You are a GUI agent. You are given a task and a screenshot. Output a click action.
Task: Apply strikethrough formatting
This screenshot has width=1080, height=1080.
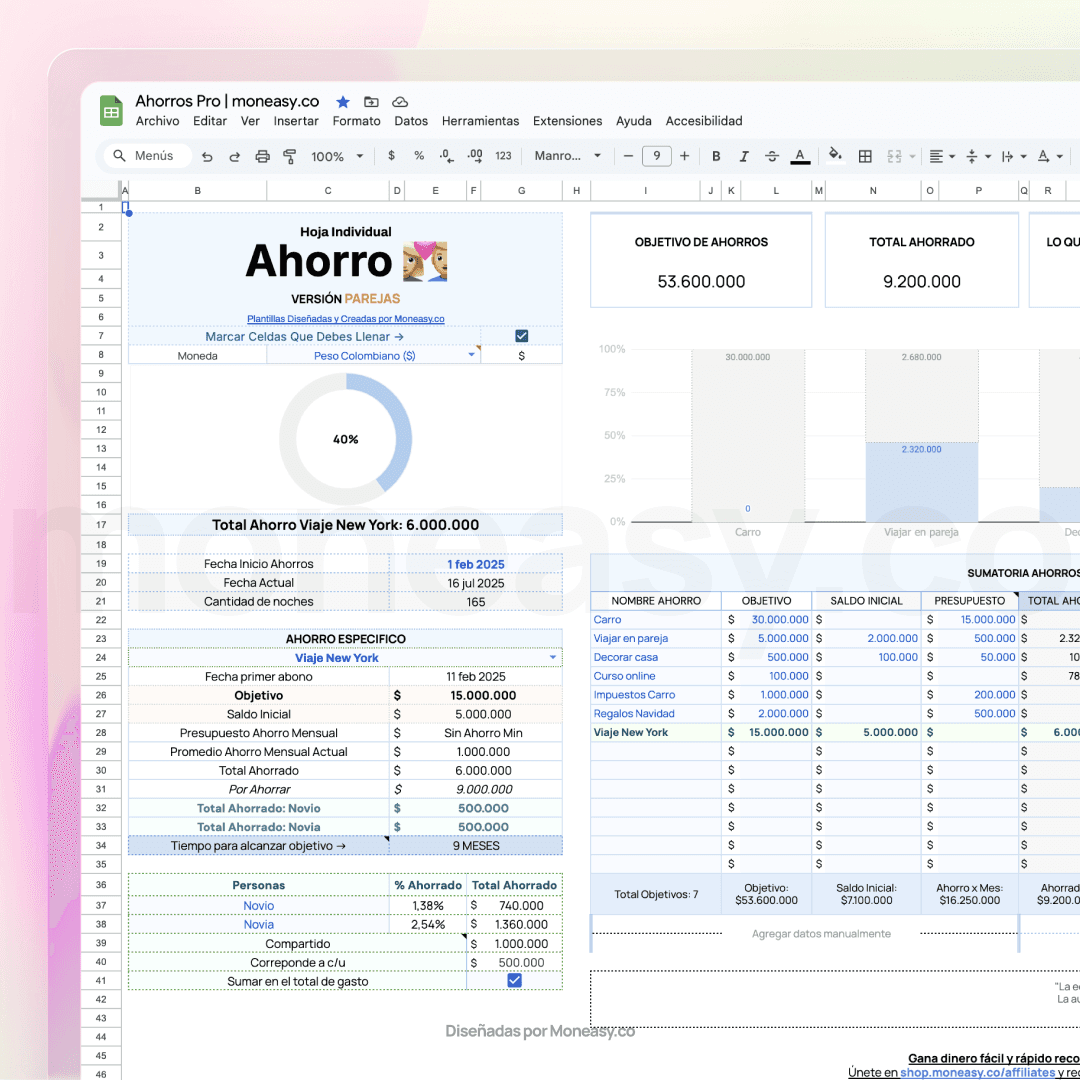click(771, 156)
